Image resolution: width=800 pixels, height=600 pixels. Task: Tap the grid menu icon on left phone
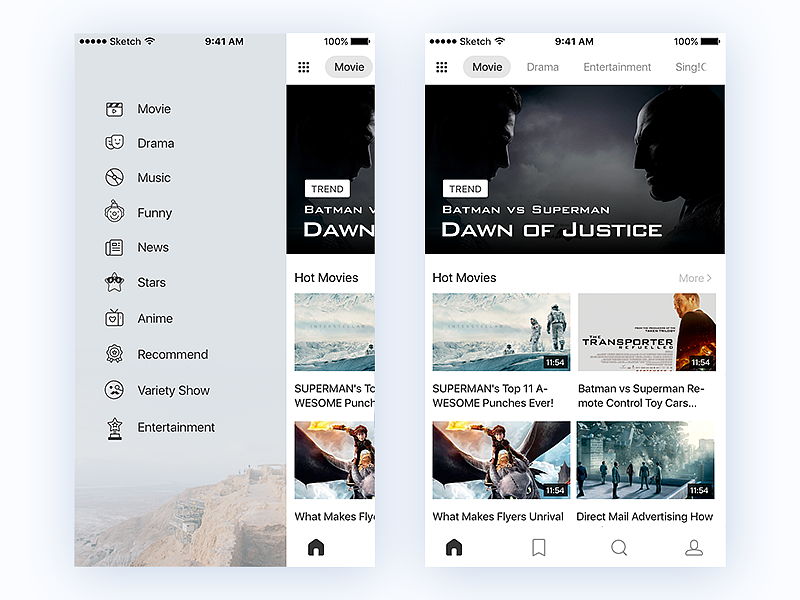click(304, 67)
